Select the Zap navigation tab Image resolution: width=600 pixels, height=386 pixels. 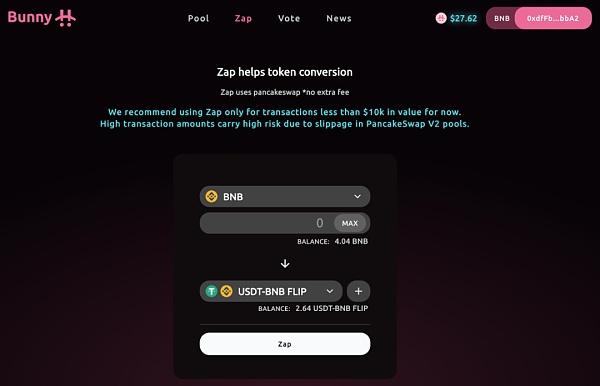coord(243,18)
